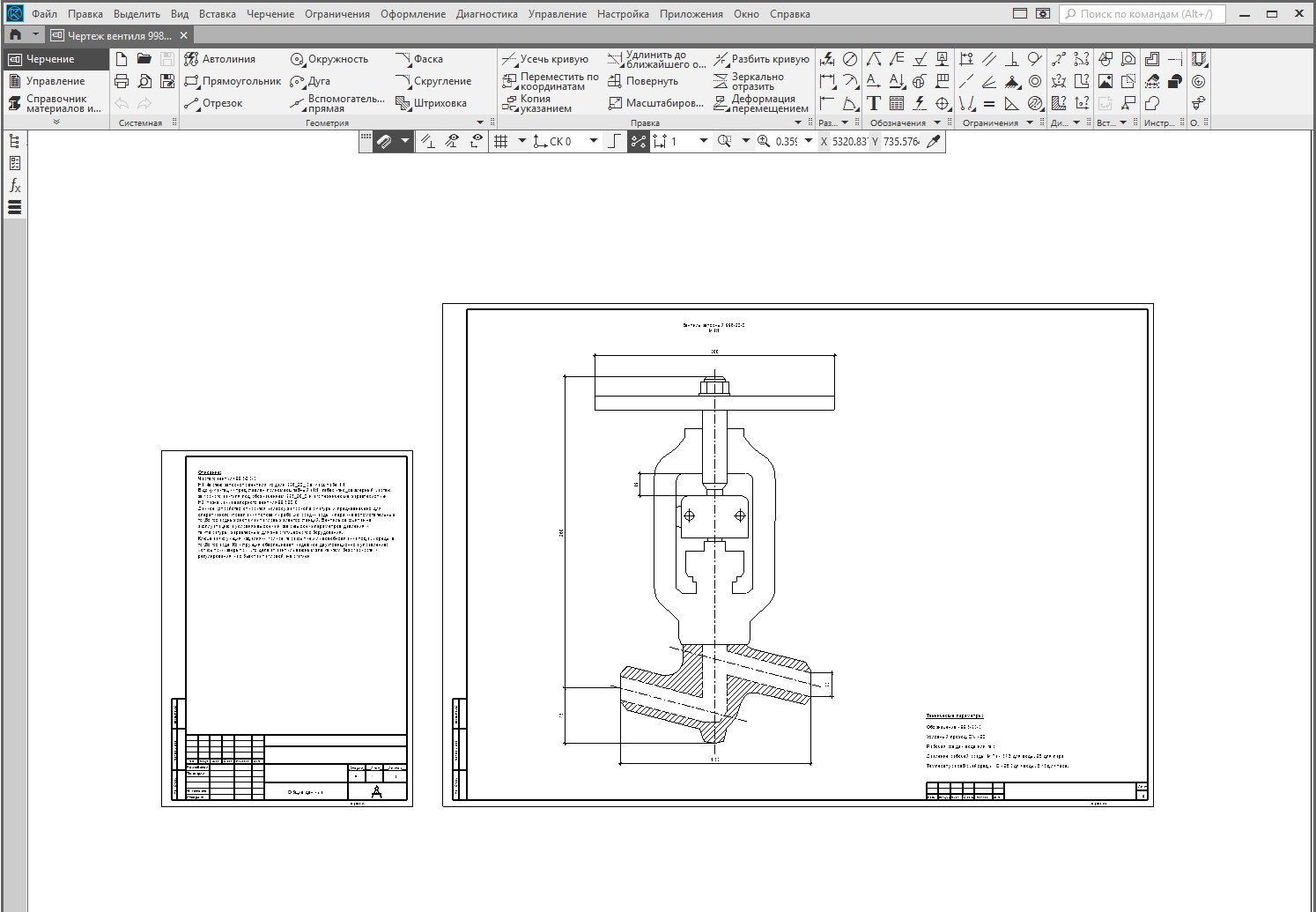Viewport: 1316px width, 912px height.
Task: Open the print icon in Системная panel
Action: [122, 81]
